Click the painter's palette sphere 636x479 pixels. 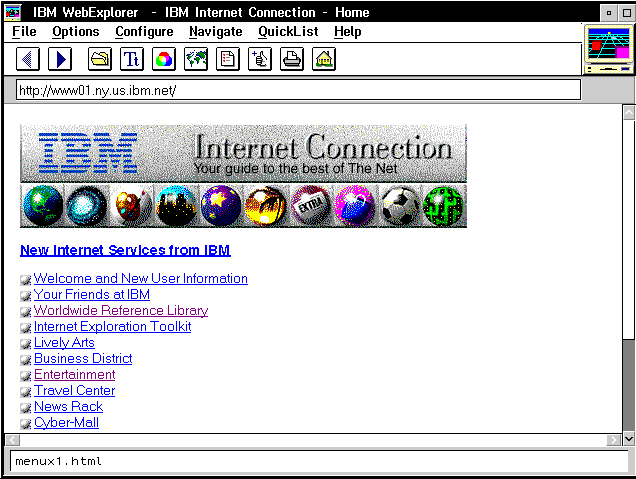click(x=131, y=206)
